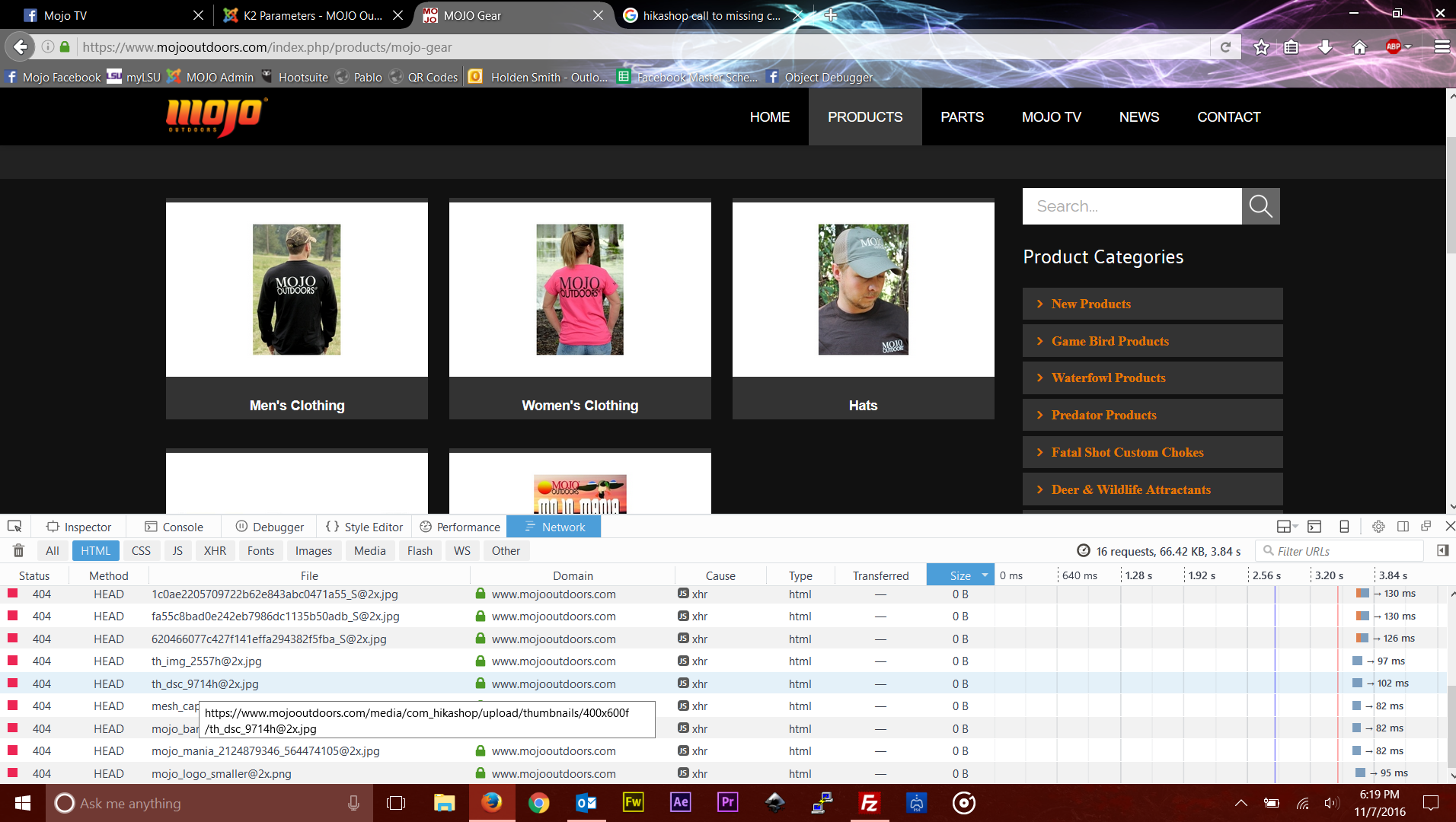Show devtools in a separate window
Viewport: 1456px width, 822px height.
[1426, 527]
